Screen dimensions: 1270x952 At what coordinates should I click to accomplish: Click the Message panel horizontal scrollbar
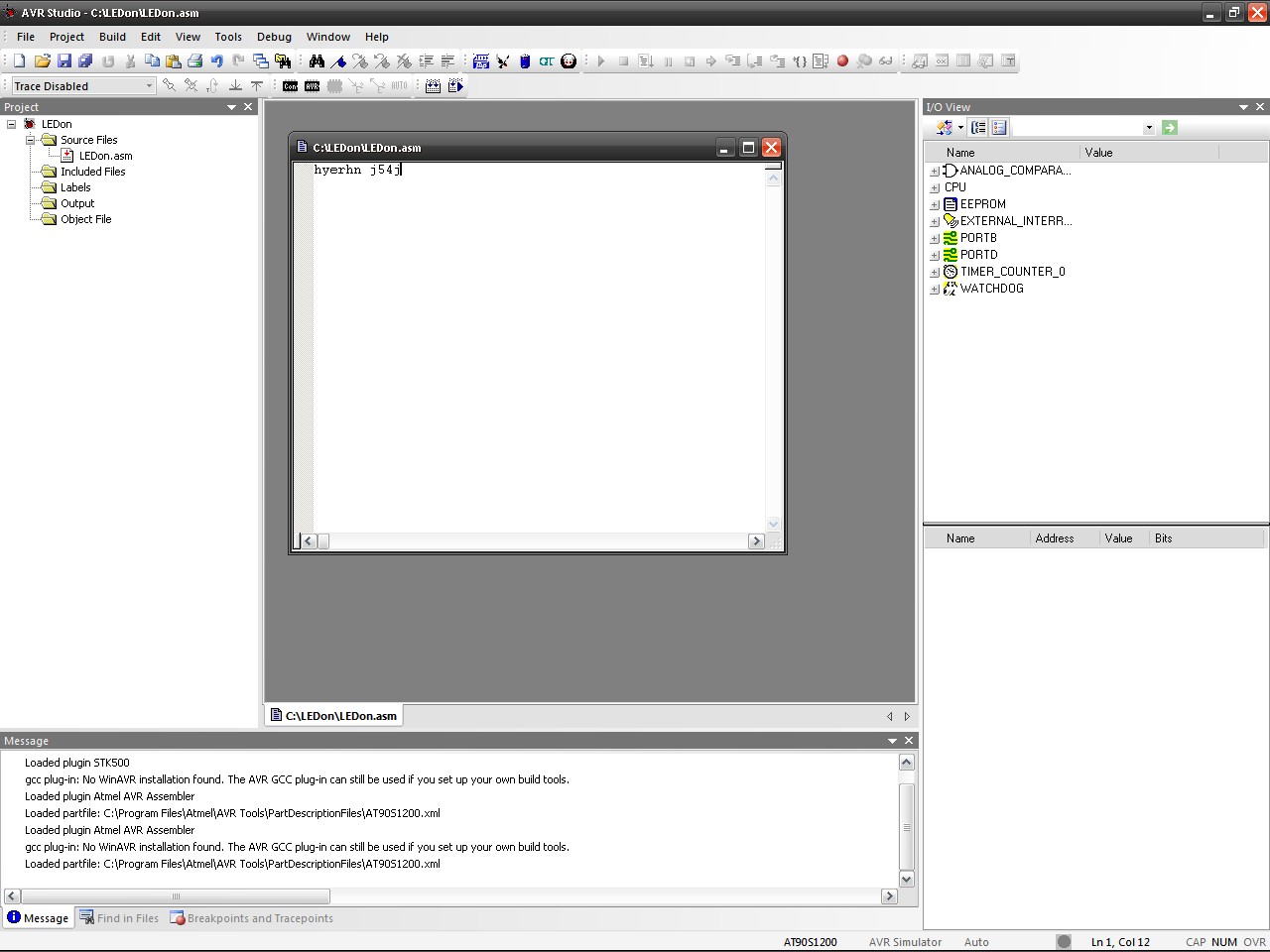tap(177, 896)
